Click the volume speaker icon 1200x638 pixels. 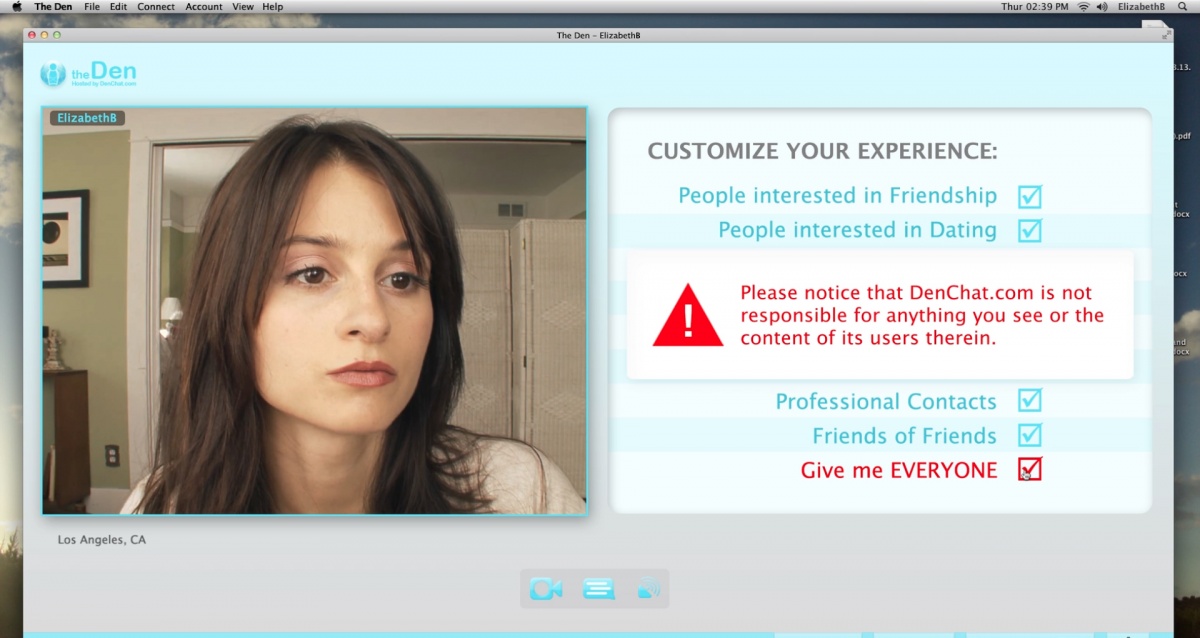(1101, 7)
